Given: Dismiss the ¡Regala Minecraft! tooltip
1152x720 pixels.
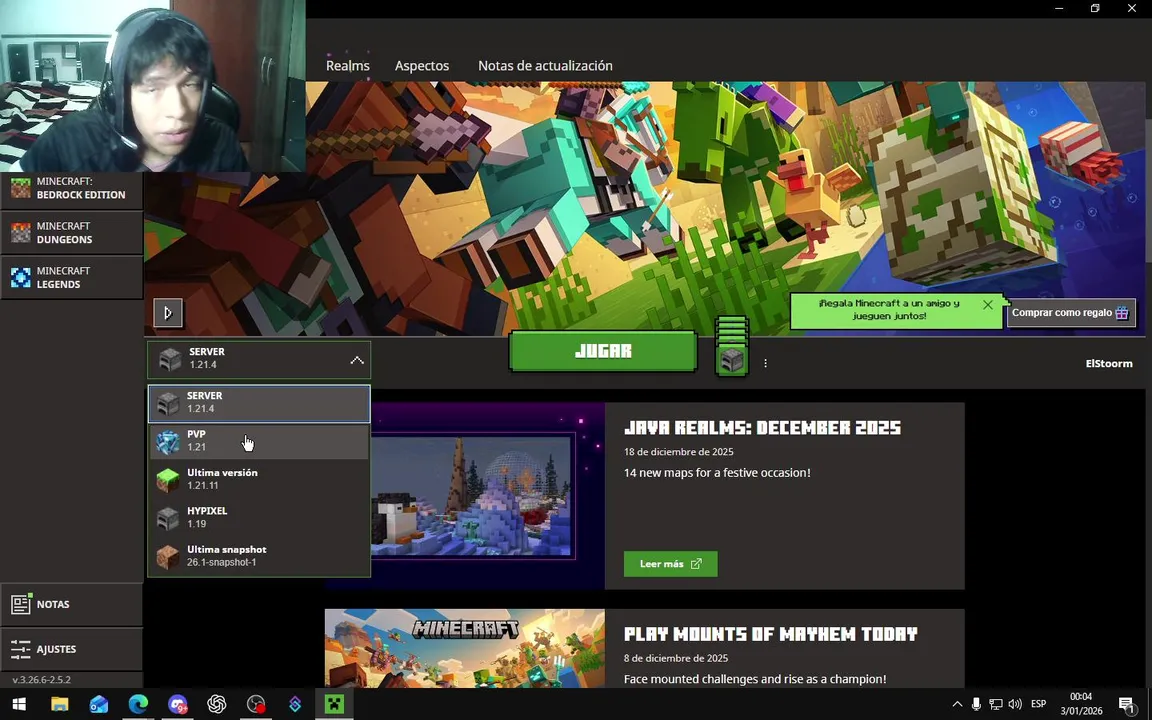Looking at the screenshot, I should click(987, 304).
